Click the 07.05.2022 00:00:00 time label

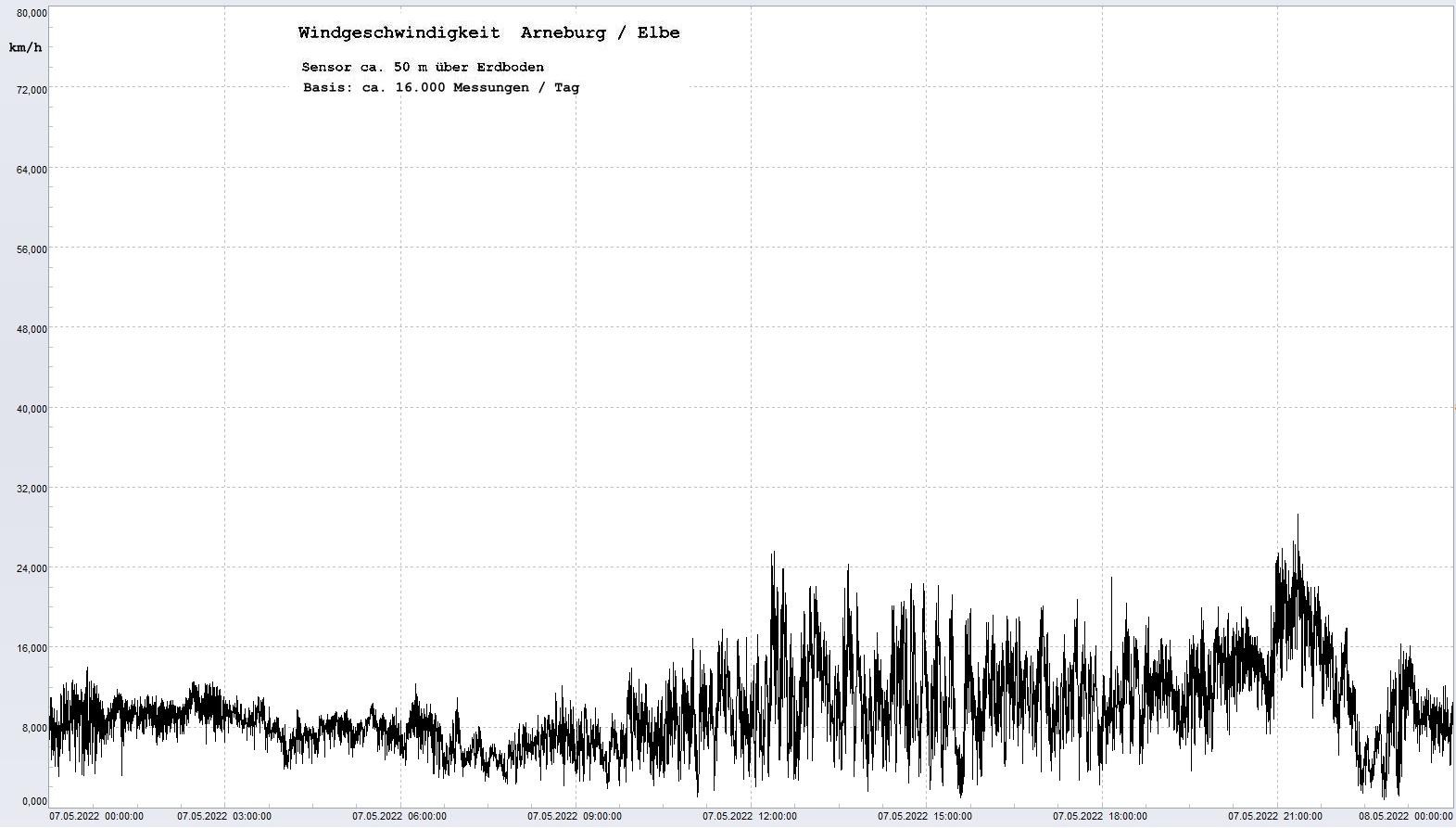point(96,817)
